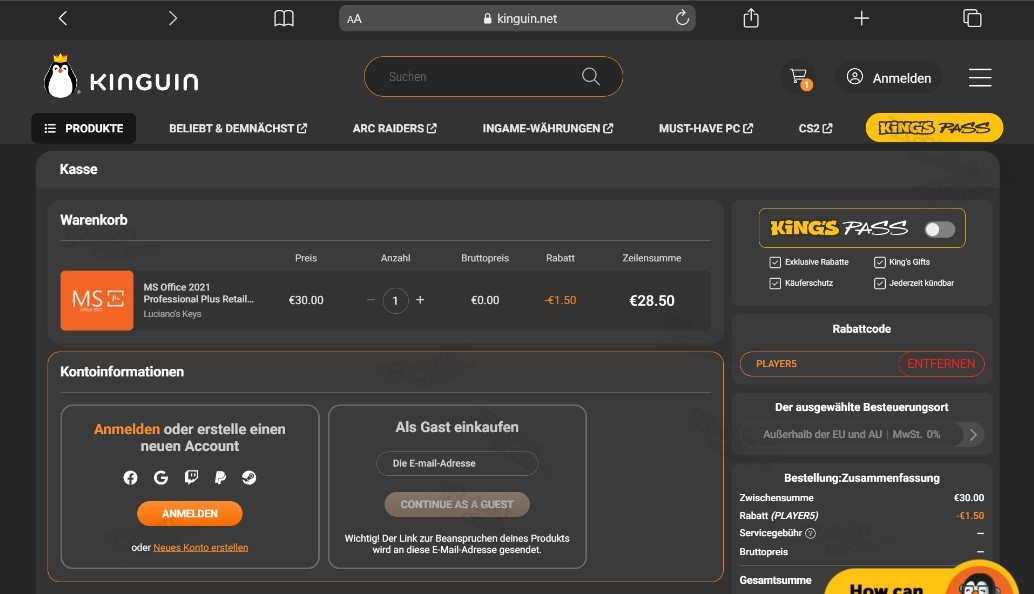Screen dimensions: 1034x594
Task: Uncheck the Käuferschutz checkbox
Action: pyautogui.click(x=774, y=283)
